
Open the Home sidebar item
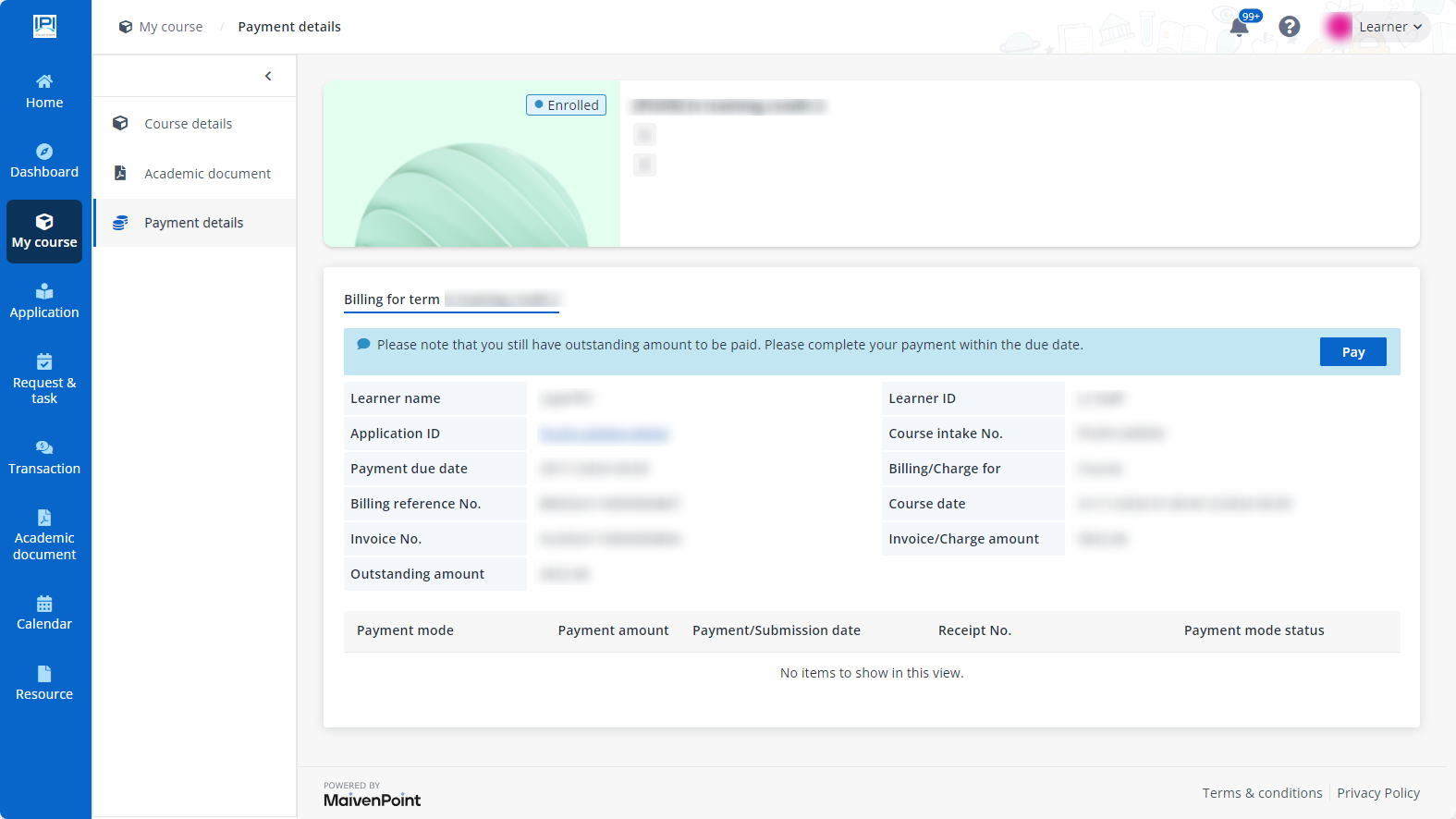[x=44, y=92]
